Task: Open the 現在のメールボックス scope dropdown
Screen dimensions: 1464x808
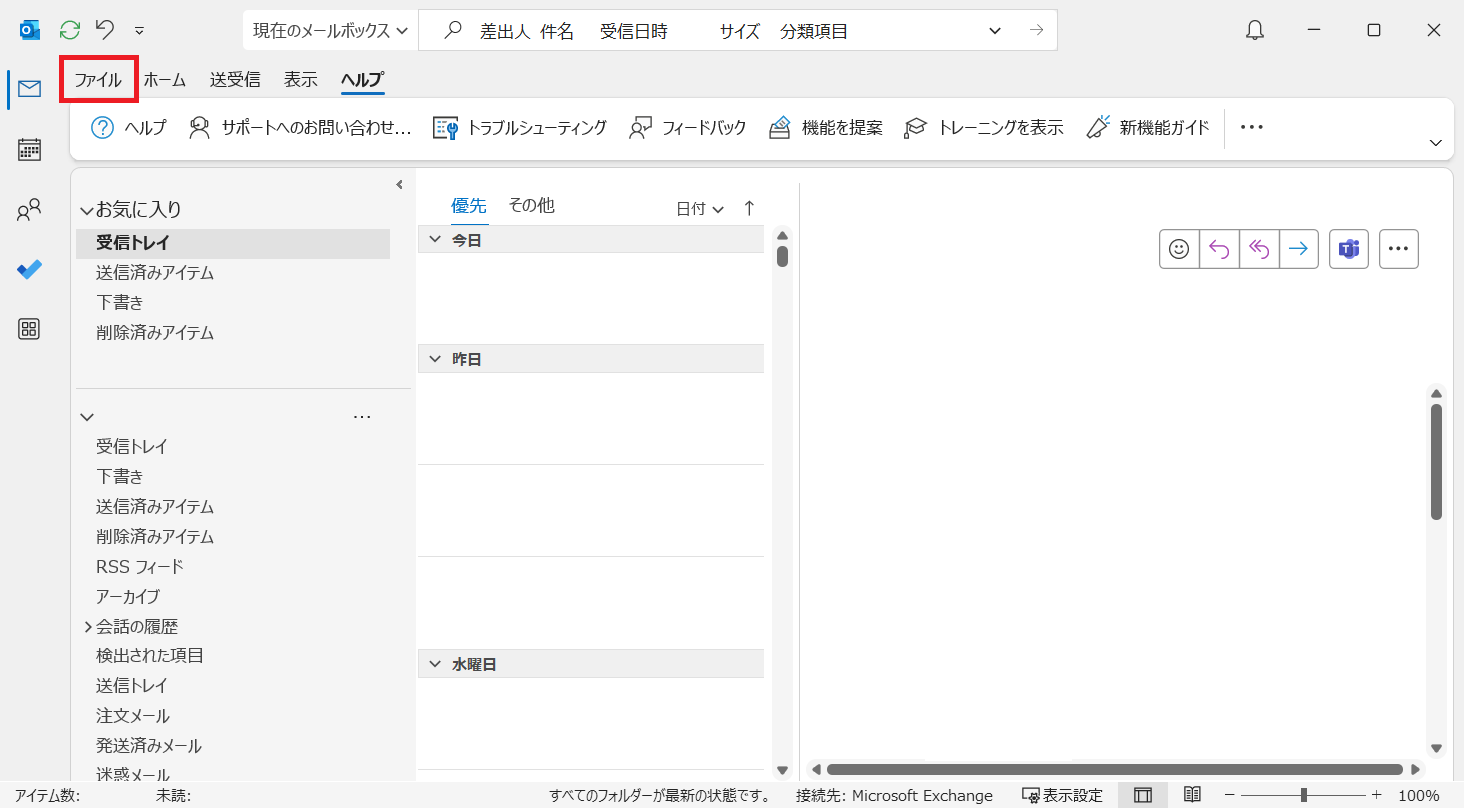Action: click(x=330, y=31)
